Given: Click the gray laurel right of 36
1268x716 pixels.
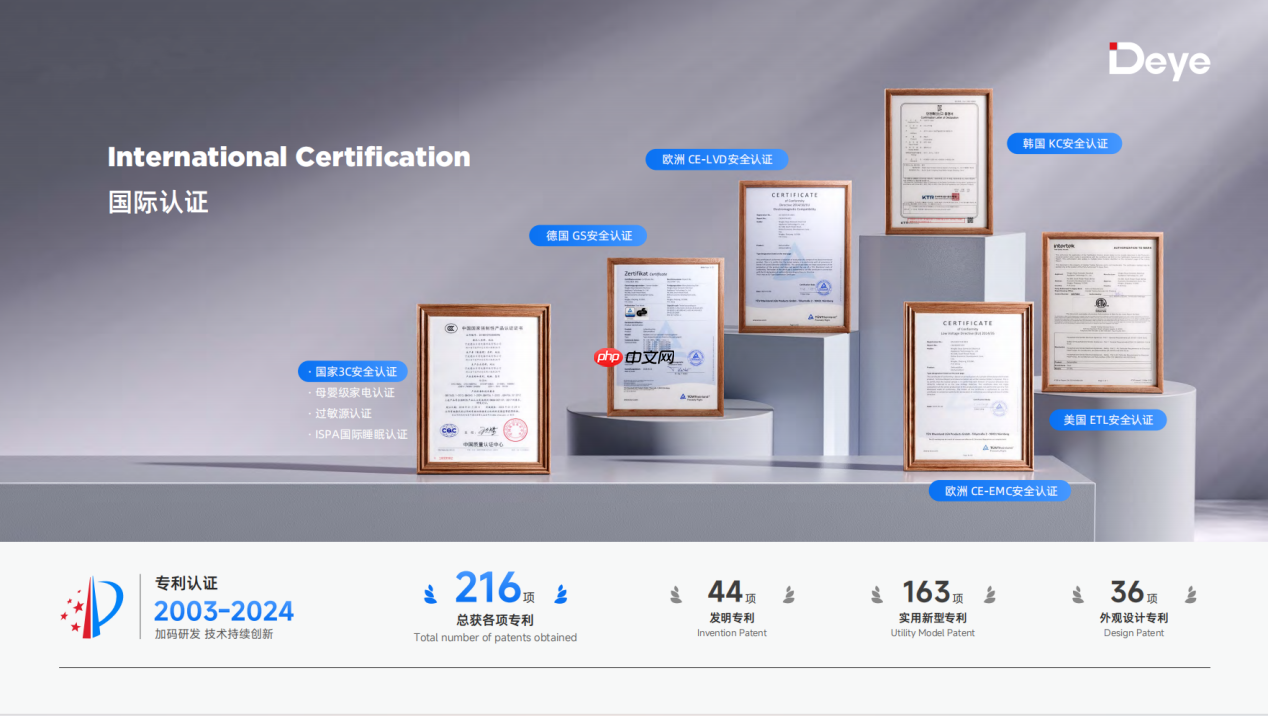Looking at the screenshot, I should tap(1191, 595).
